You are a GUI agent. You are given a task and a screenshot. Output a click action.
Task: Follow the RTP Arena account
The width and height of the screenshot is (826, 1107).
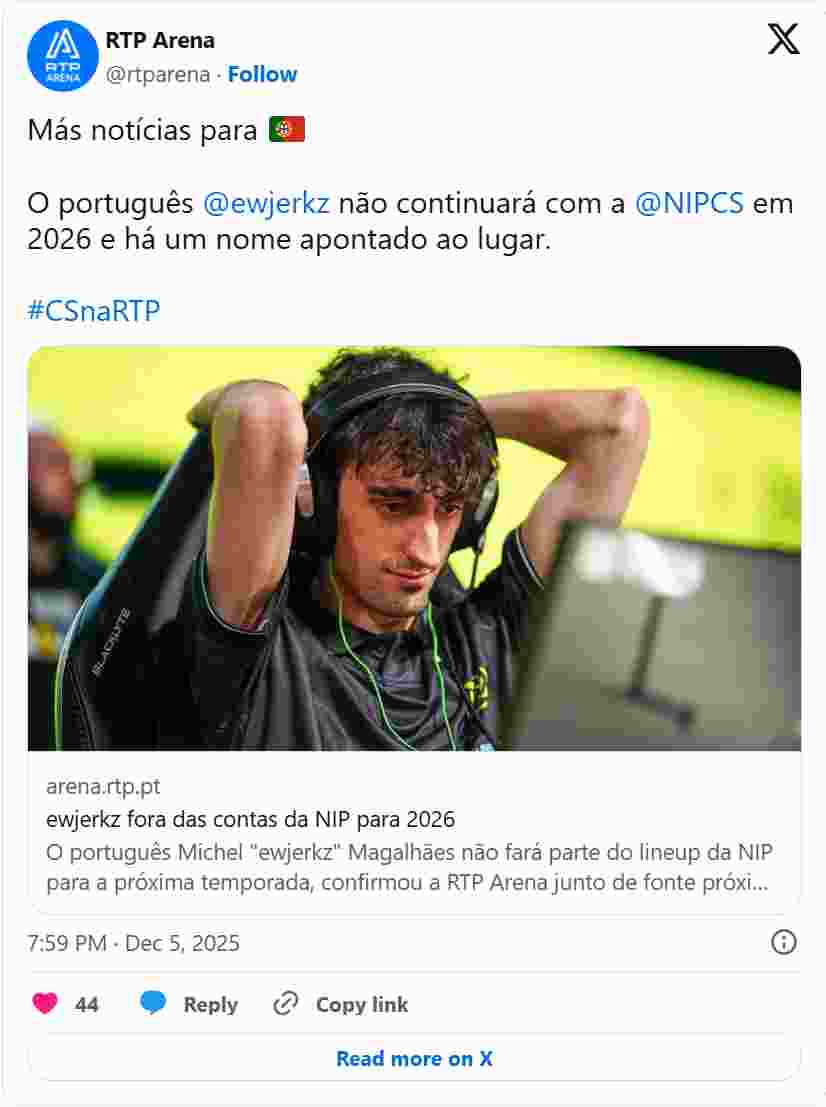pos(262,74)
